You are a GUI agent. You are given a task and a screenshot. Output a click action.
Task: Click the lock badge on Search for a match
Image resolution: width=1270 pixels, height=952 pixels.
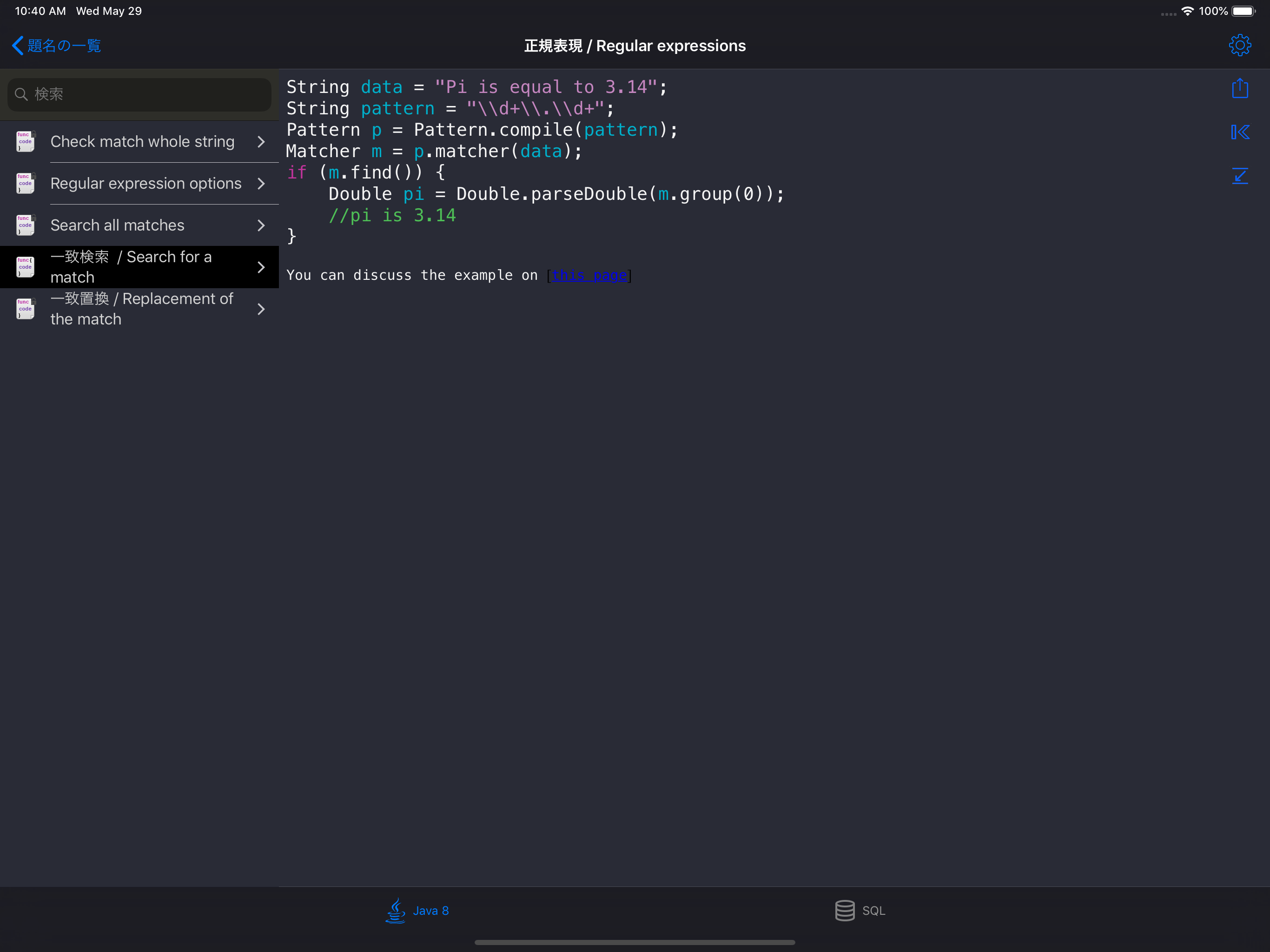click(33, 258)
